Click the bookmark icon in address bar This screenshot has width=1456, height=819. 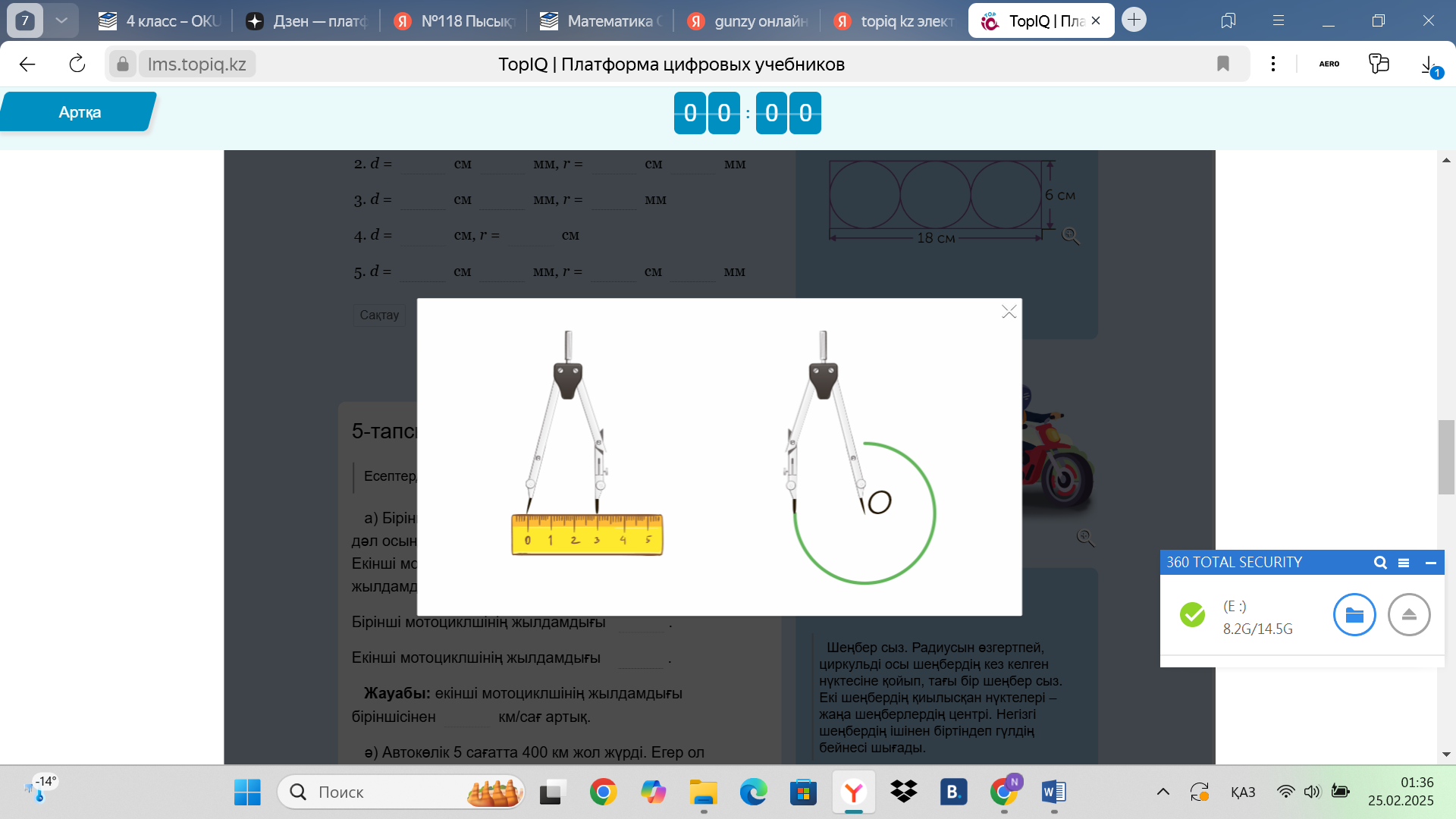[x=1222, y=64]
